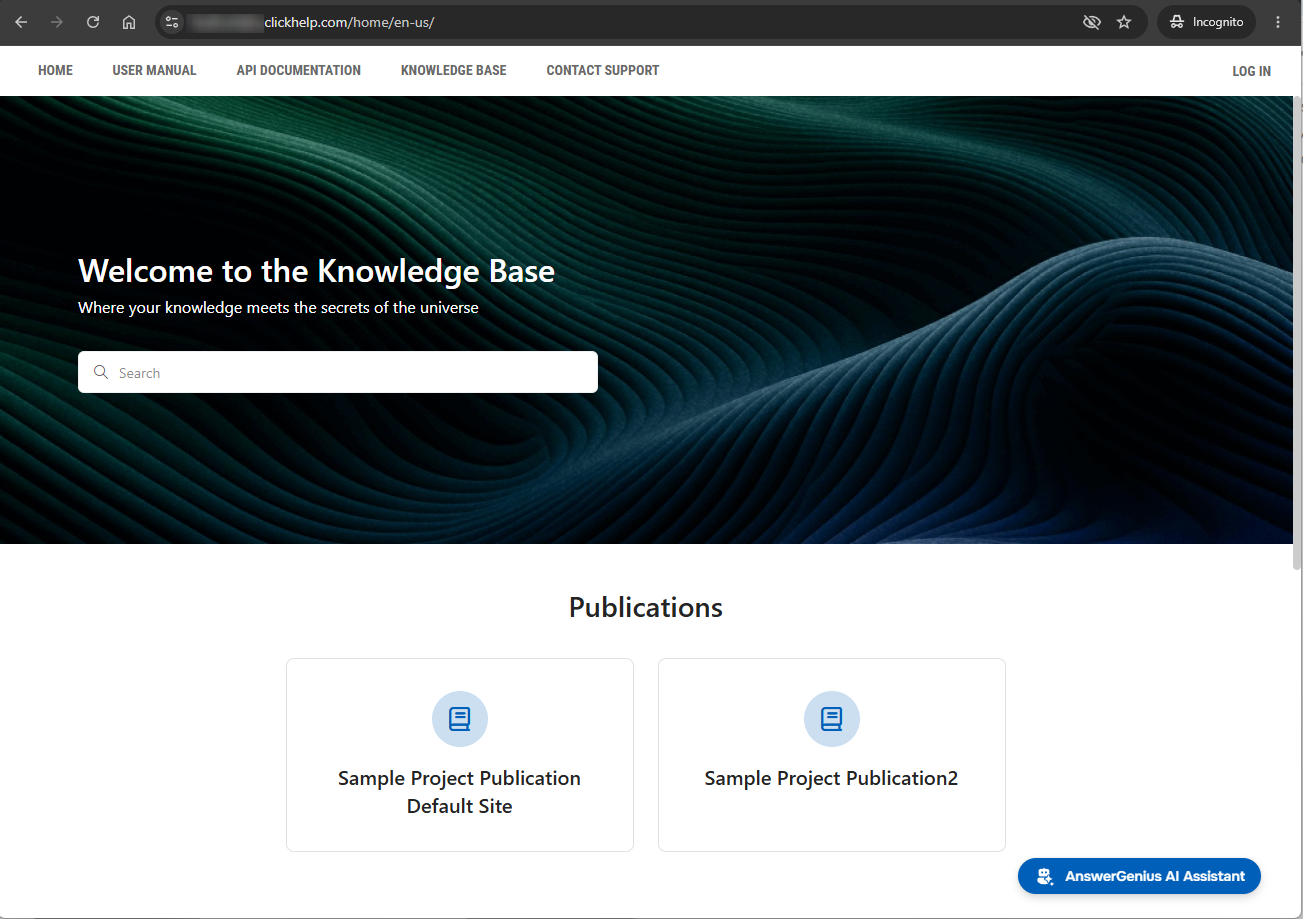Click the Search input field
The height and width of the screenshot is (919, 1303).
coord(338,372)
